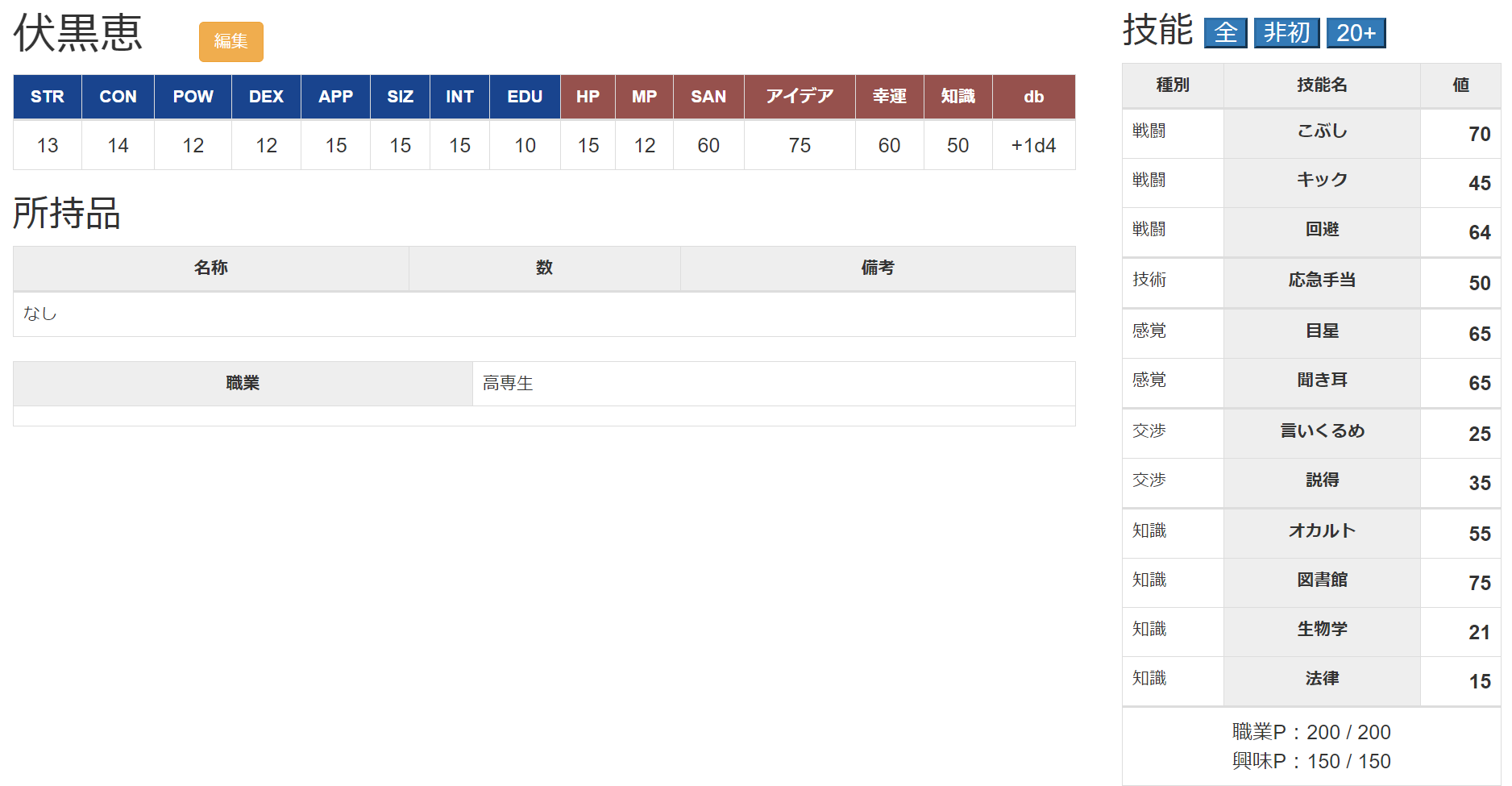Image resolution: width=1512 pixels, height=786 pixels.
Task: Select the 図書館 skill row
Action: (1311, 583)
